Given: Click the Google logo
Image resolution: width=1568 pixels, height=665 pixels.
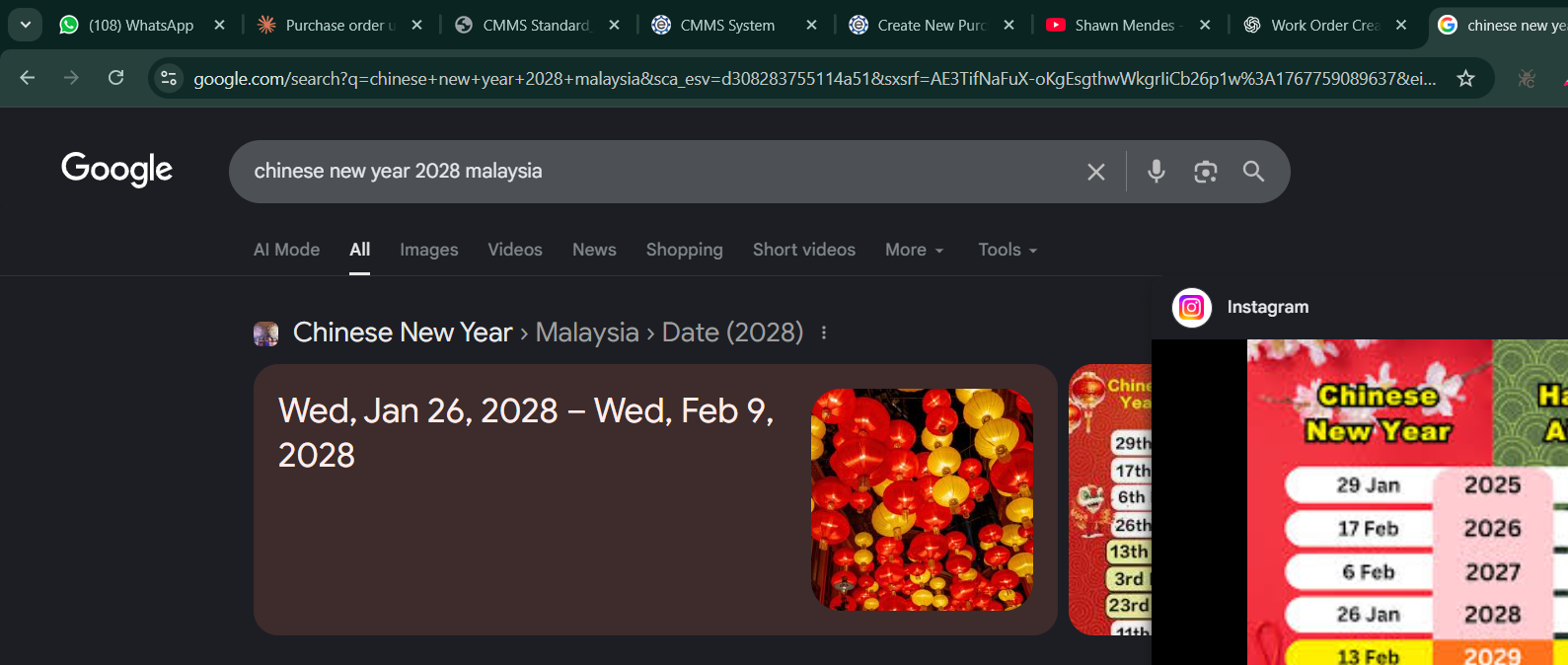Looking at the screenshot, I should pos(116,169).
